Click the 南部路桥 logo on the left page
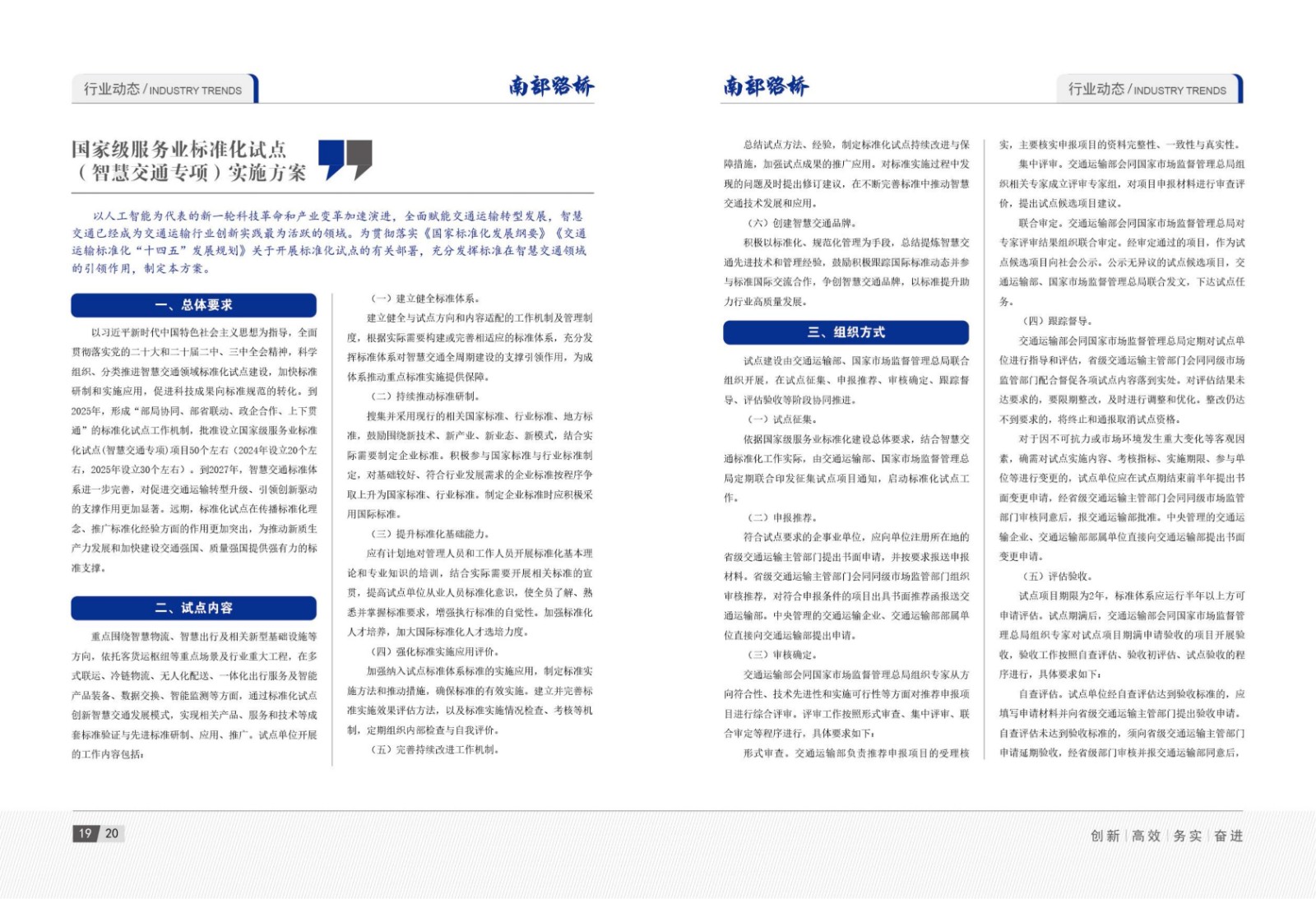The image size is (1316, 899). pos(551,86)
